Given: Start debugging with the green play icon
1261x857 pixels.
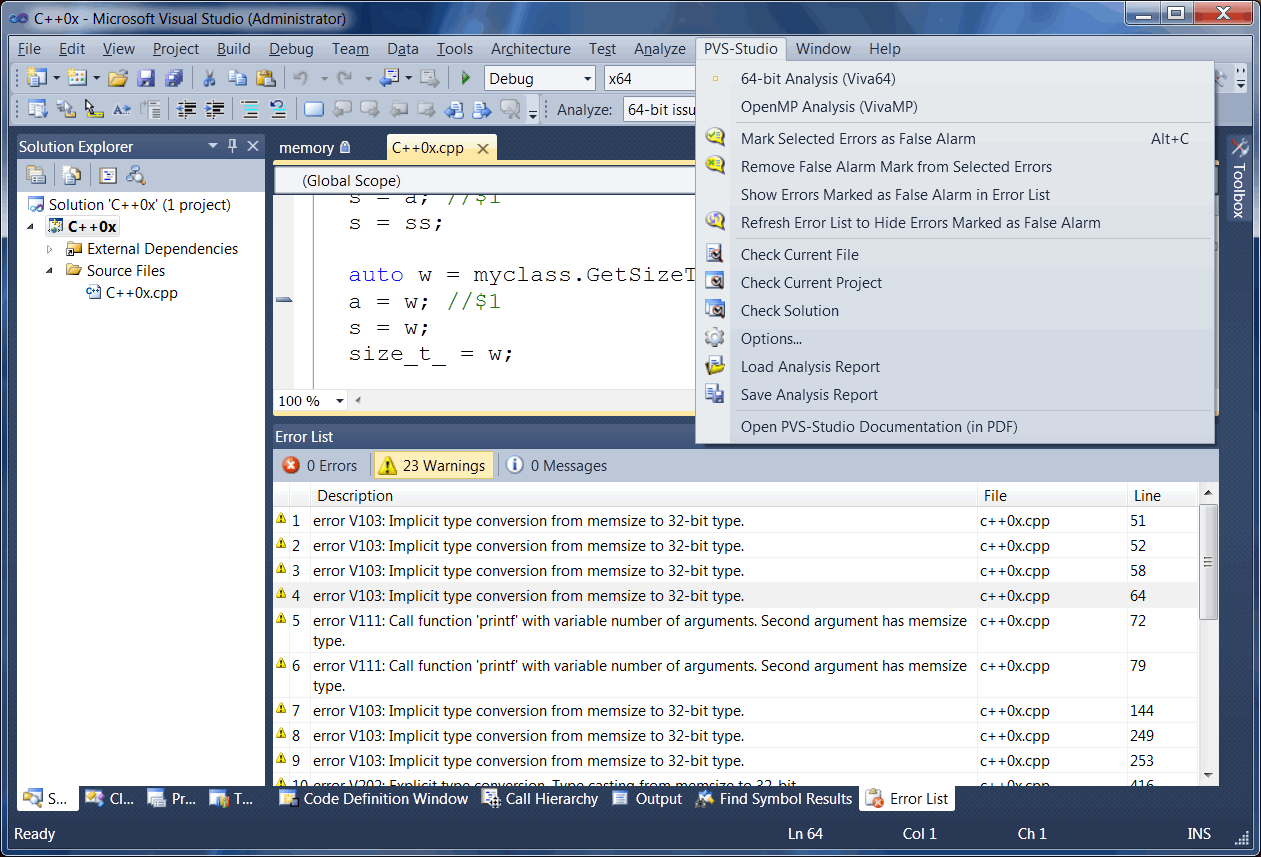Looking at the screenshot, I should coord(465,78).
